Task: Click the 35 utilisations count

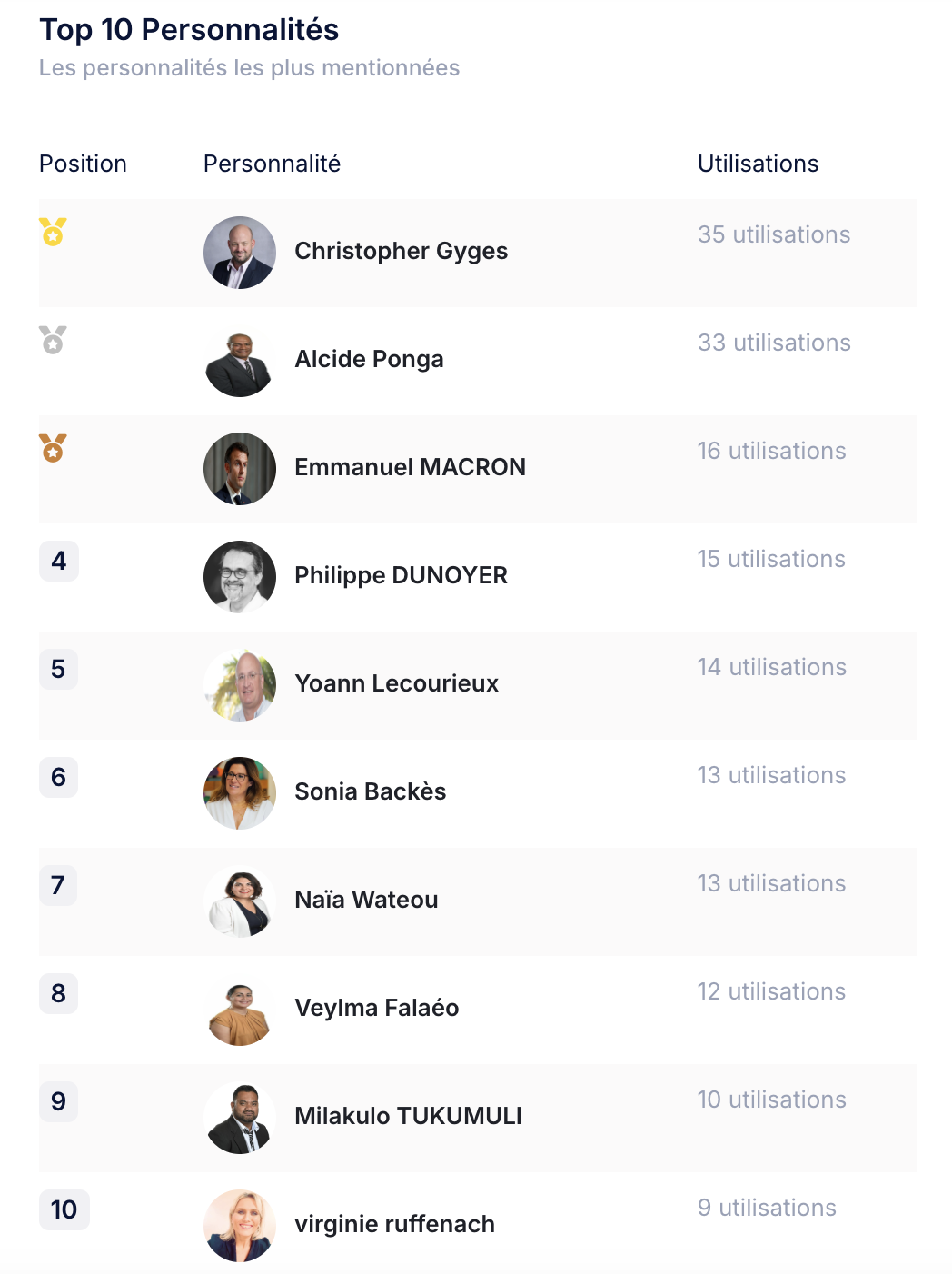Action: (774, 234)
